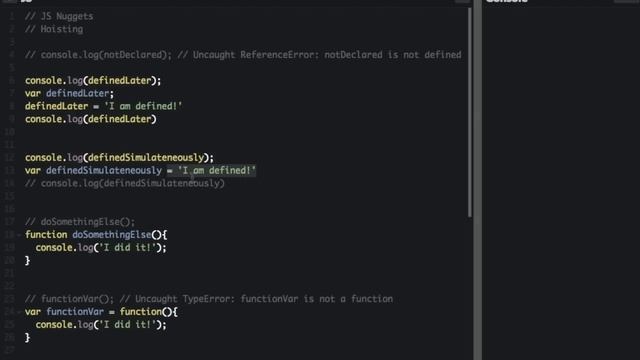Click the commented console.log(definedSimulateneously) line
This screenshot has height=360, width=640.
[x=125, y=183]
